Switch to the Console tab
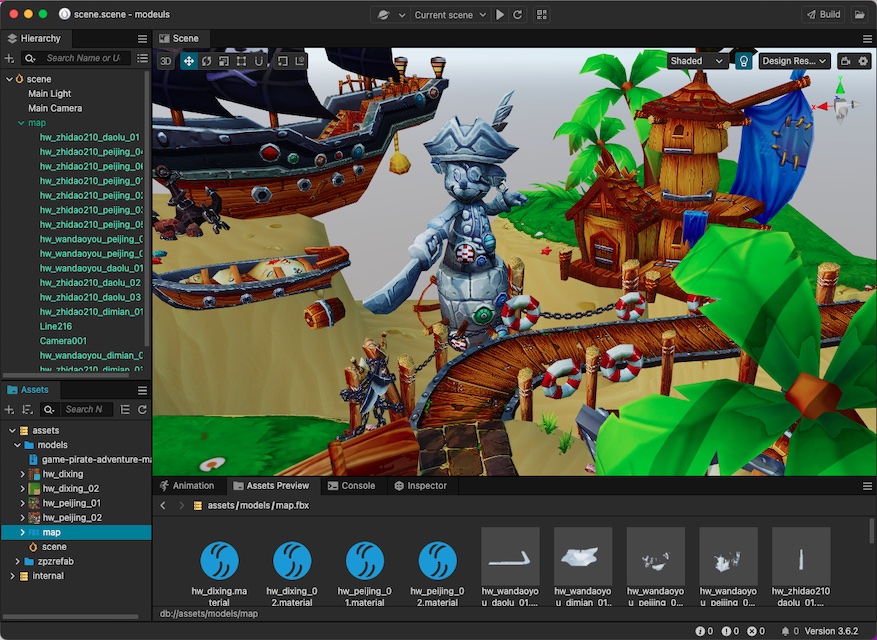The height and width of the screenshot is (640, 877). coord(352,486)
